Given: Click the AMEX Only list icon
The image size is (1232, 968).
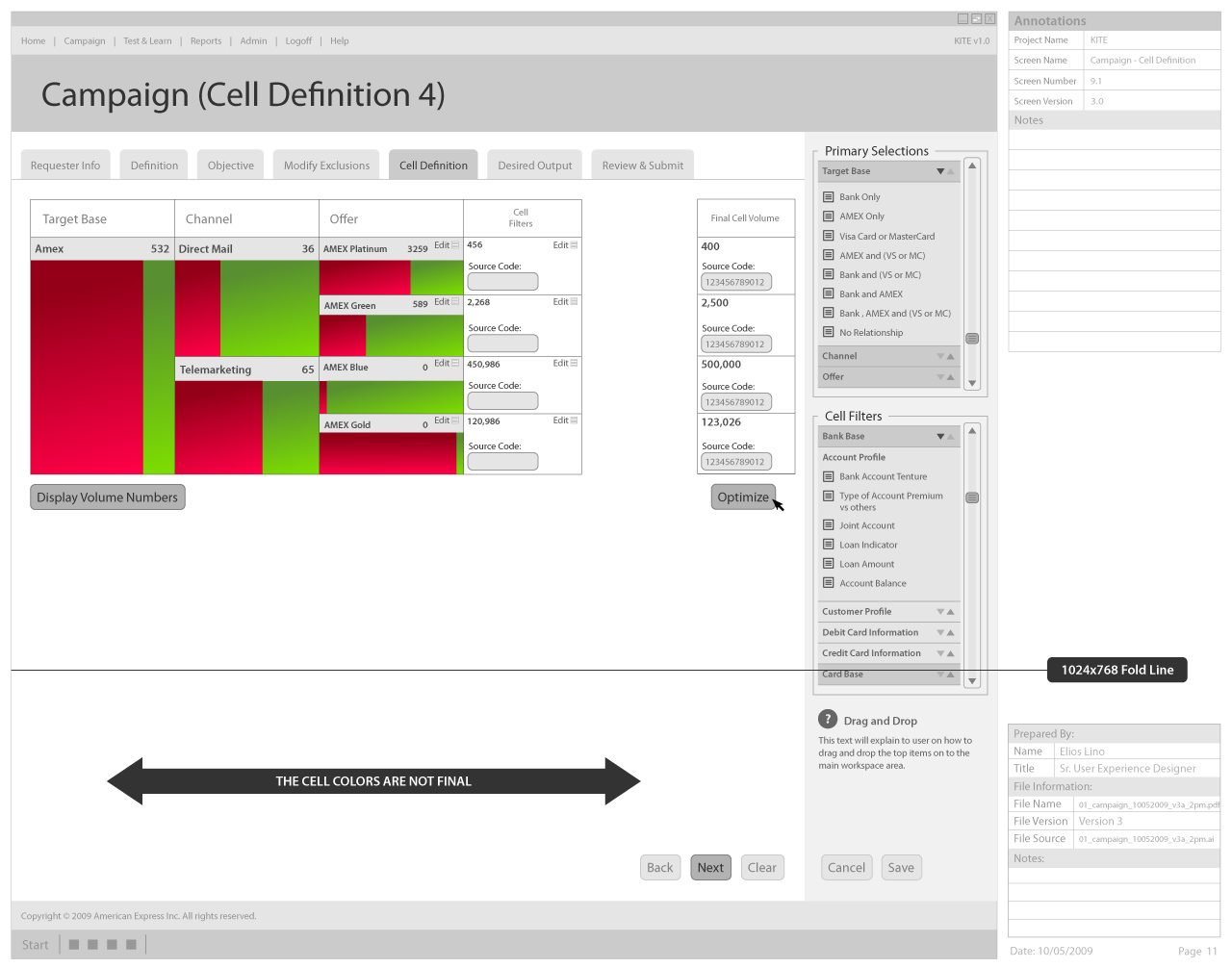Looking at the screenshot, I should point(828,217).
